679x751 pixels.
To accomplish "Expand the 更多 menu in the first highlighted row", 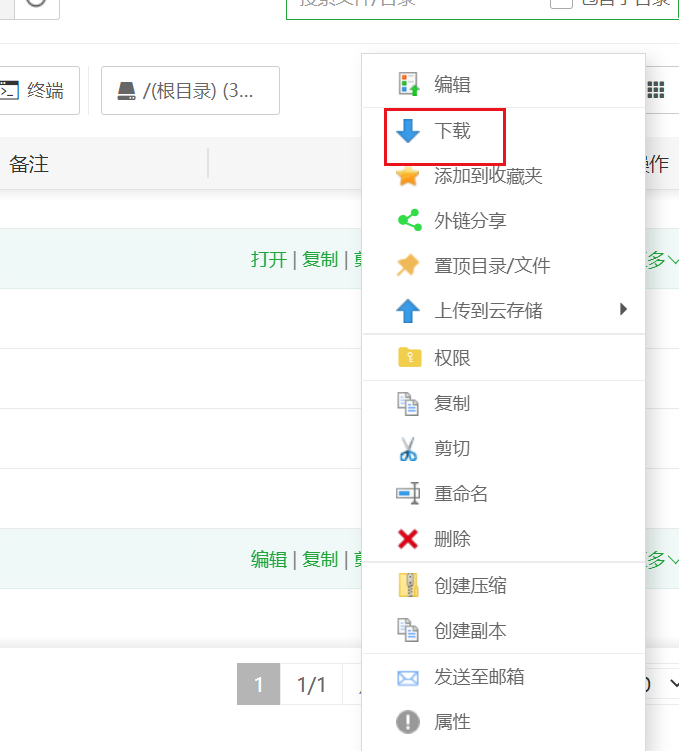I will click(663, 260).
